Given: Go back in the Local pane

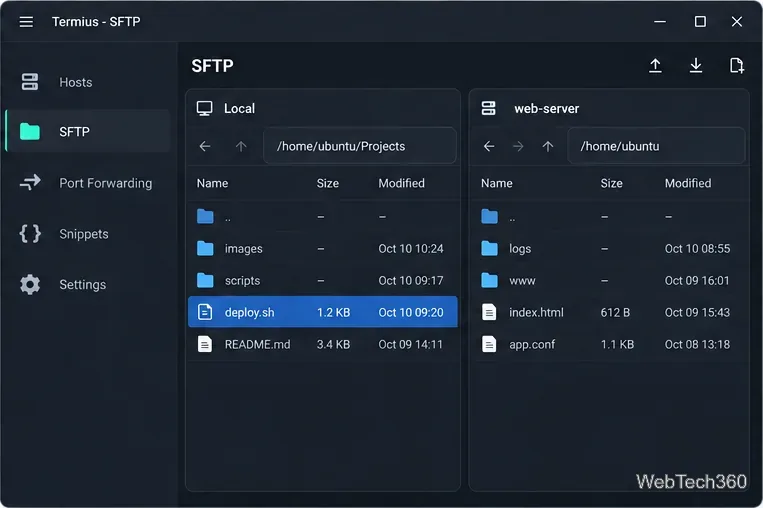Looking at the screenshot, I should (205, 146).
